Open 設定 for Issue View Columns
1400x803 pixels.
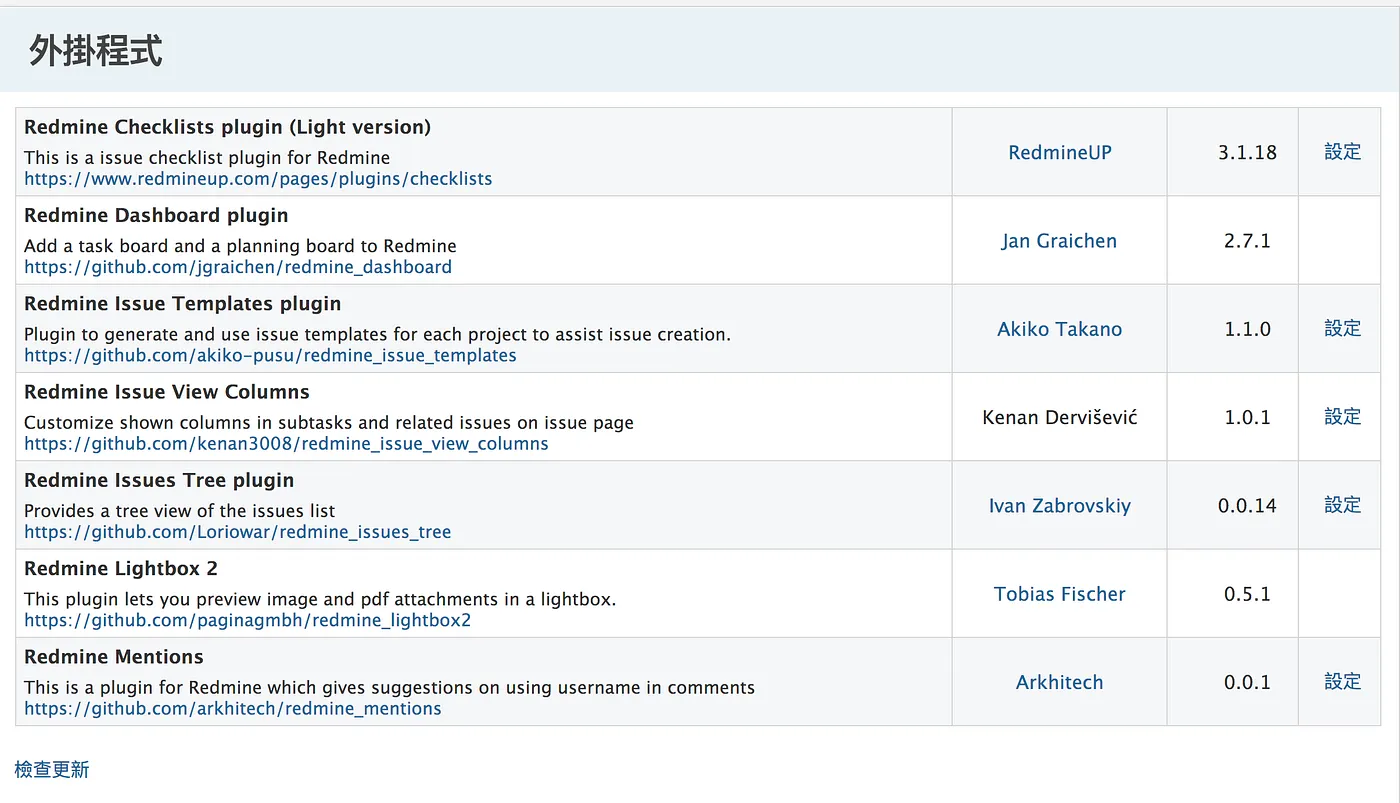tap(1343, 417)
